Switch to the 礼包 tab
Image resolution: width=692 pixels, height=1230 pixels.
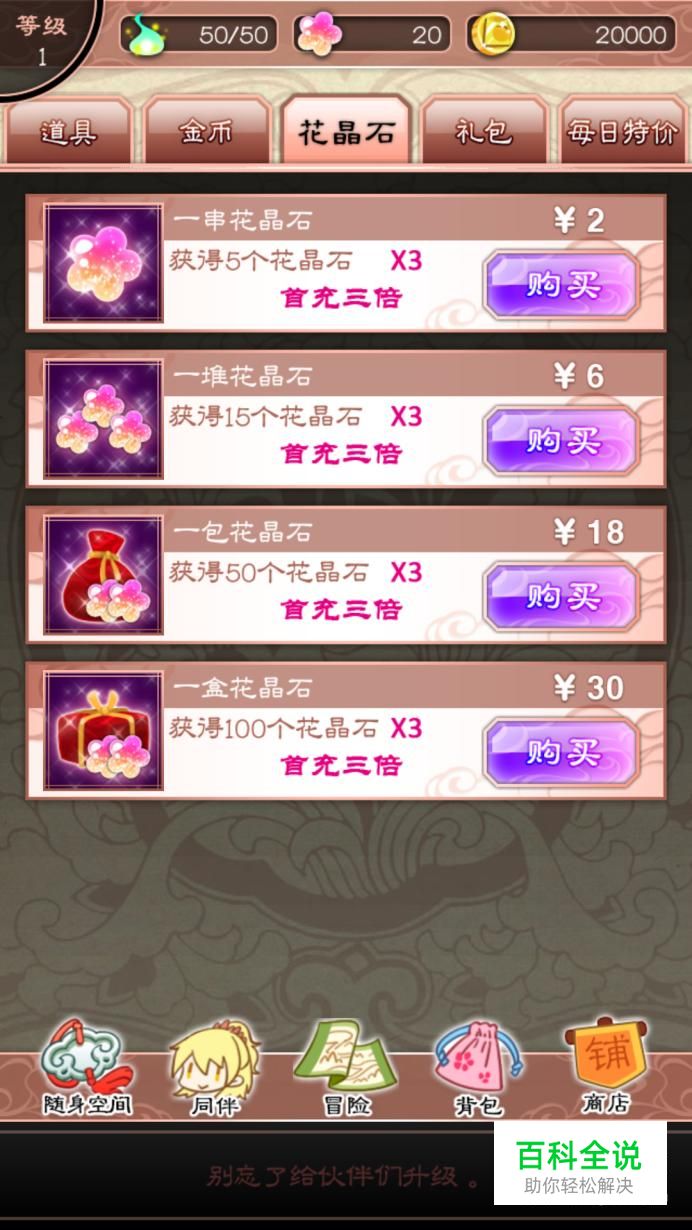(x=484, y=131)
